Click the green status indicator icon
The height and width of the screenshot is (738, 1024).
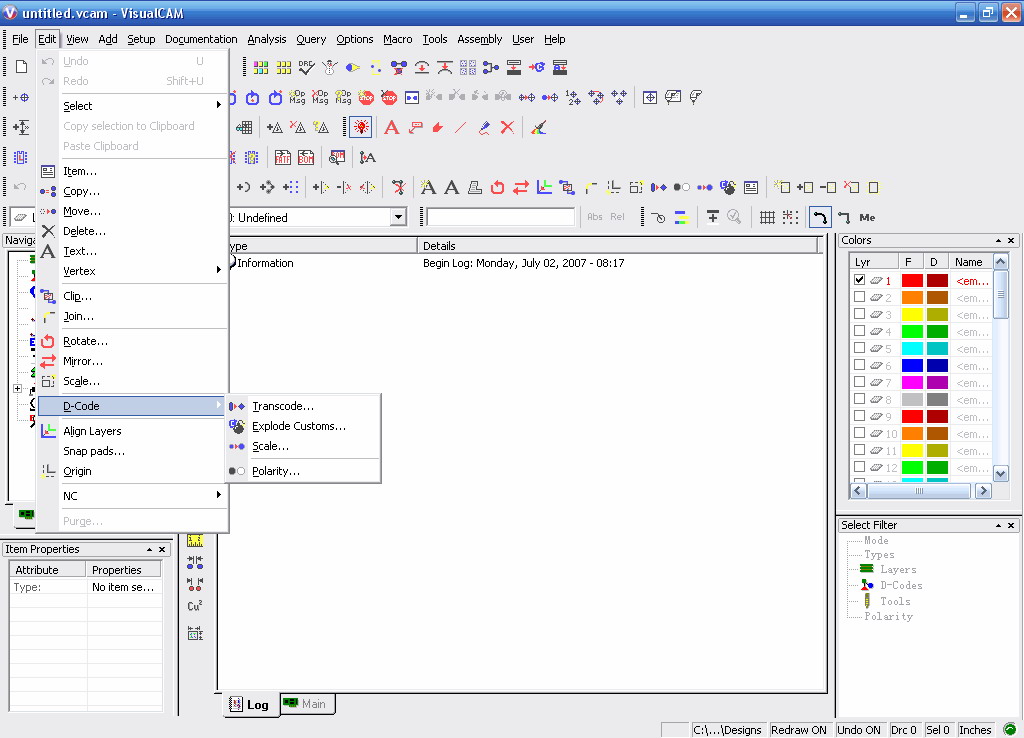[1010, 730]
